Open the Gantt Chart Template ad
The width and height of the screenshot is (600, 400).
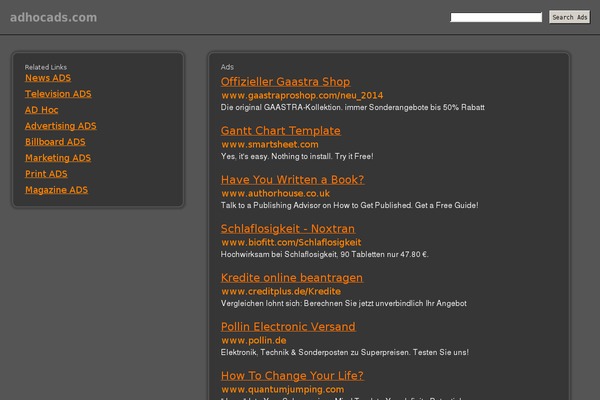[280, 131]
